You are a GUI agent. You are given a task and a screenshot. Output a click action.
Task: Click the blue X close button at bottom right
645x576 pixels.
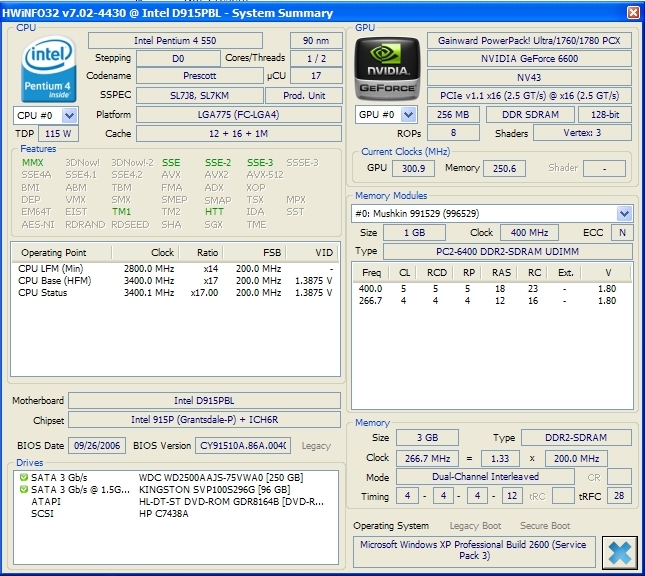click(x=619, y=553)
